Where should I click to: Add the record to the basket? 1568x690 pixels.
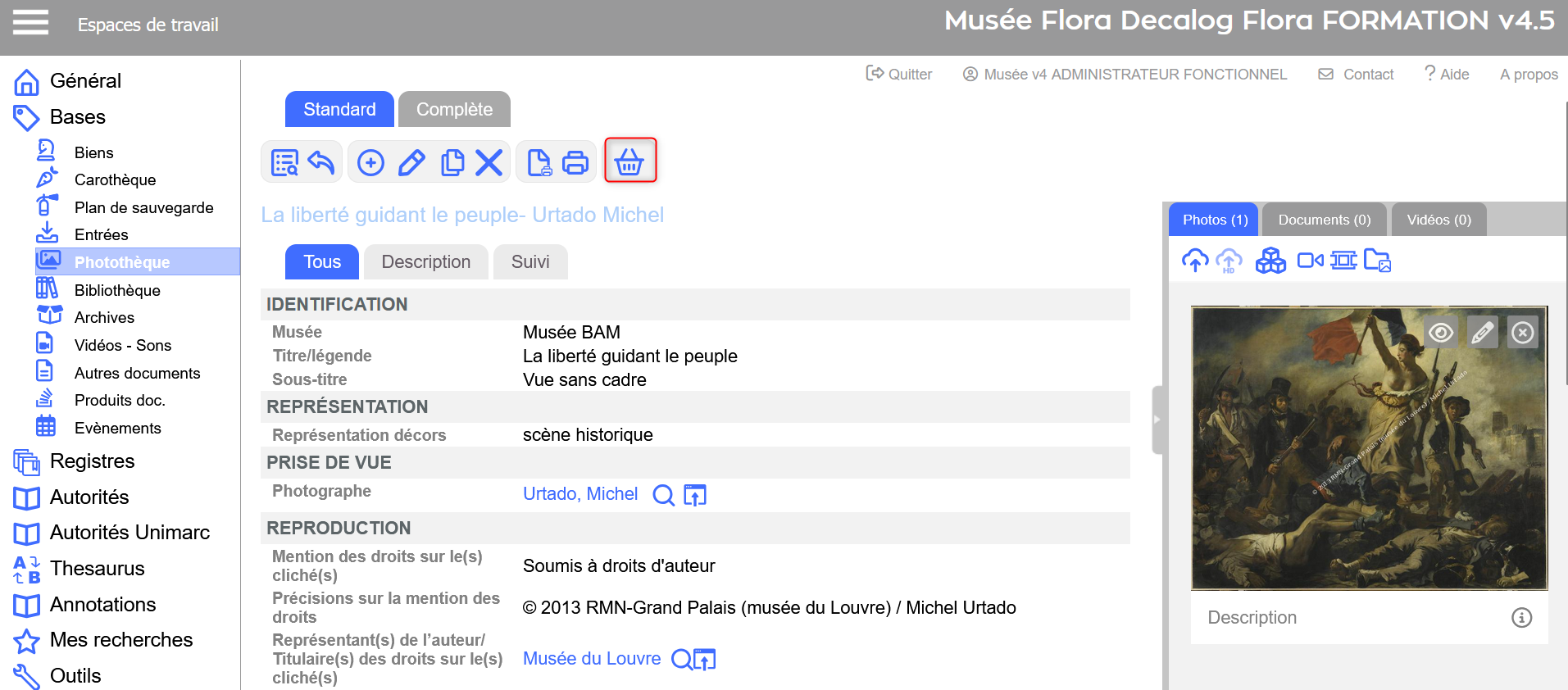click(629, 161)
